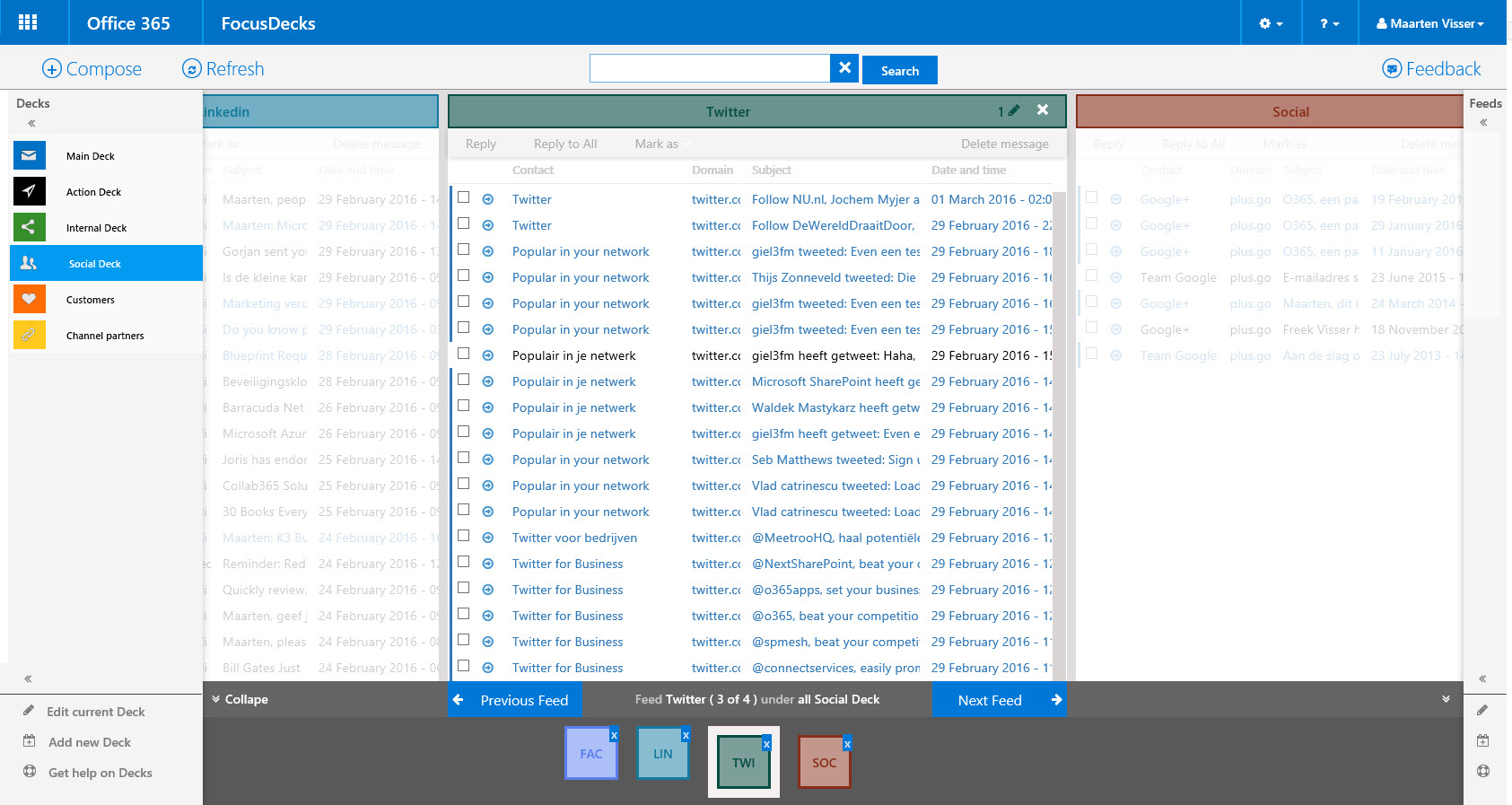Select the Action Deck arrow icon
This screenshot has width=1512, height=805.
[x=29, y=191]
